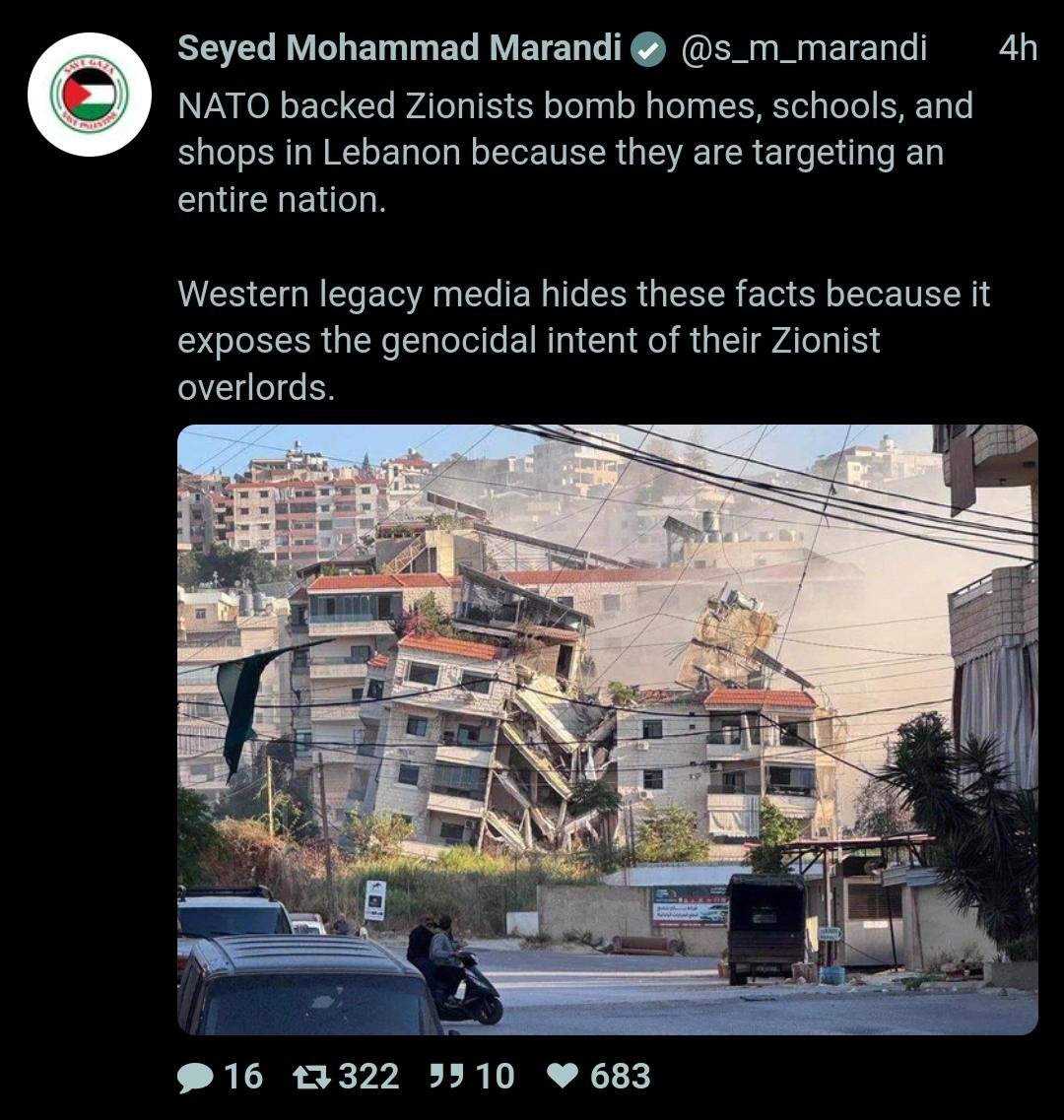Select the 'Western legacy media' paragraph
The height and width of the screenshot is (1120, 1064).
(x=584, y=341)
